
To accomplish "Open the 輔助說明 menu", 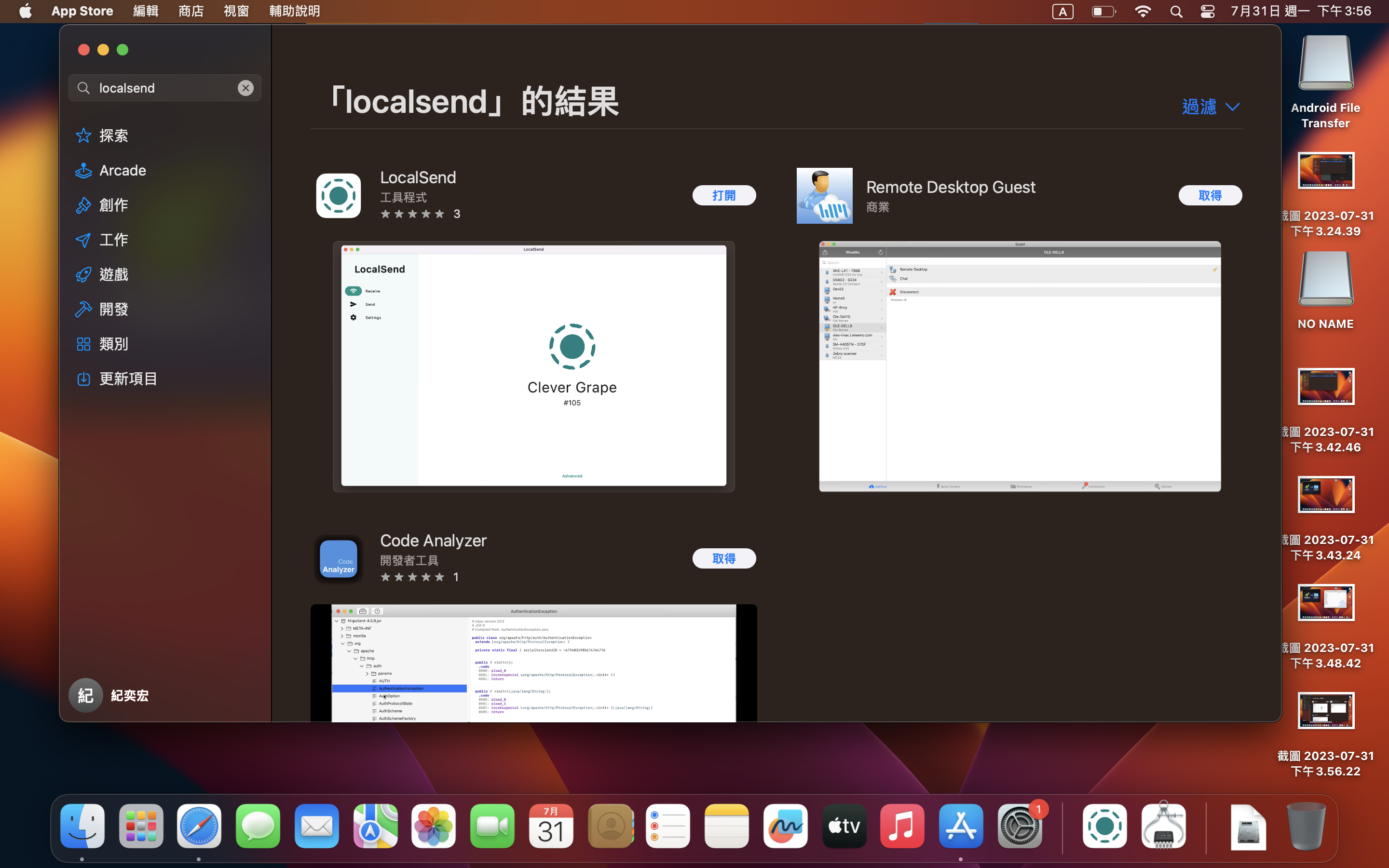I will coord(295,11).
